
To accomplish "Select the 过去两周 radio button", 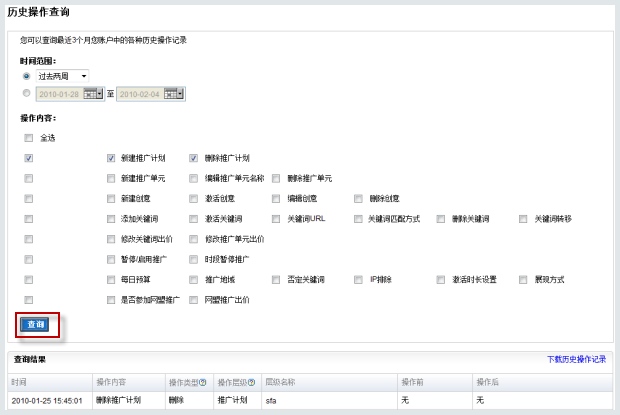I will 26,76.
